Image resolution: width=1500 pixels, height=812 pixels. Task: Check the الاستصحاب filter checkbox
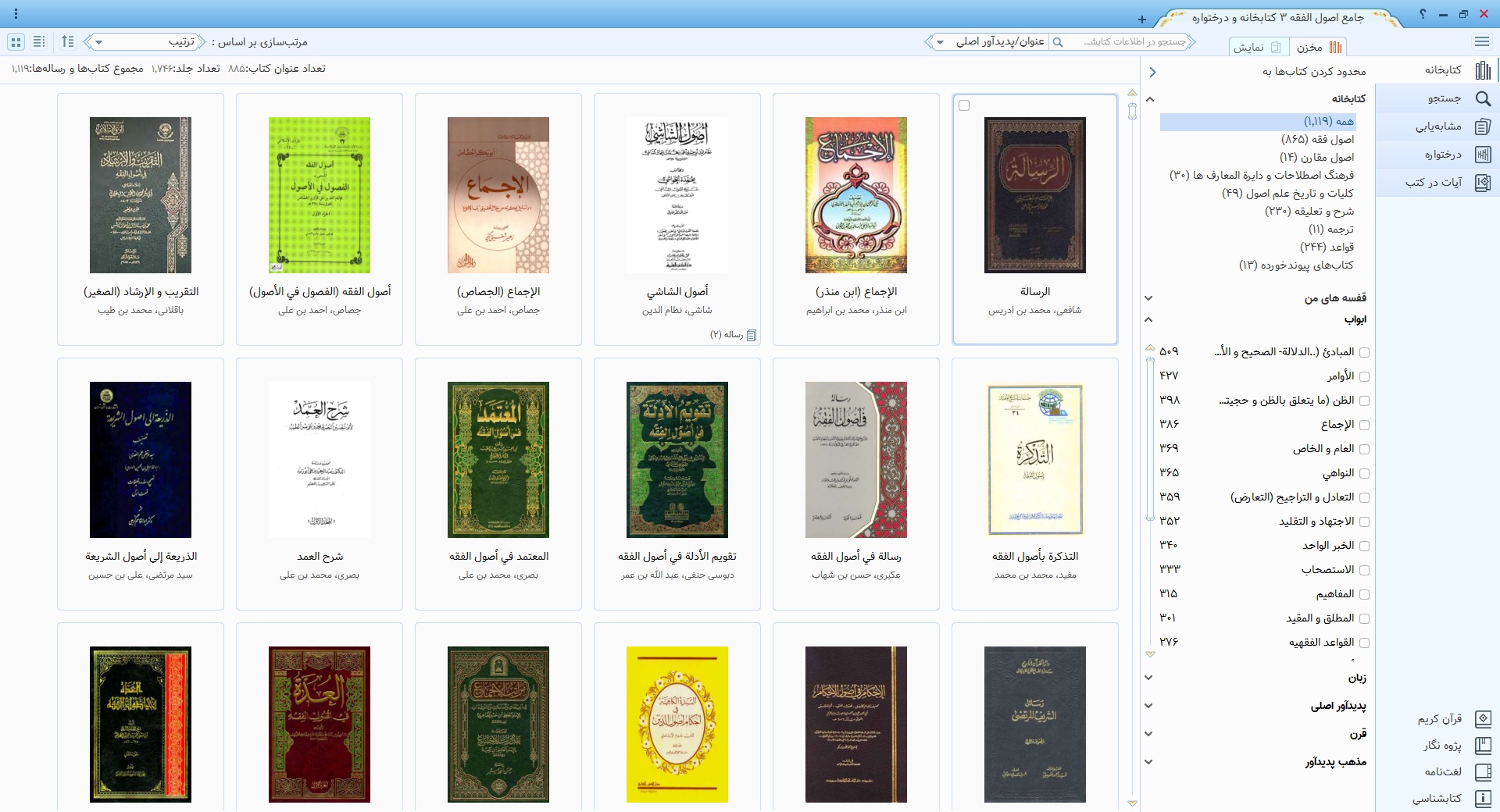pyautogui.click(x=1364, y=570)
